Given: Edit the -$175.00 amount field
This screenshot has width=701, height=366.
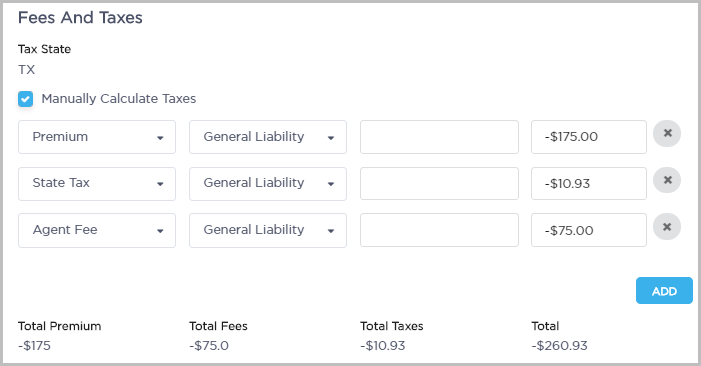Looking at the screenshot, I should coord(589,137).
